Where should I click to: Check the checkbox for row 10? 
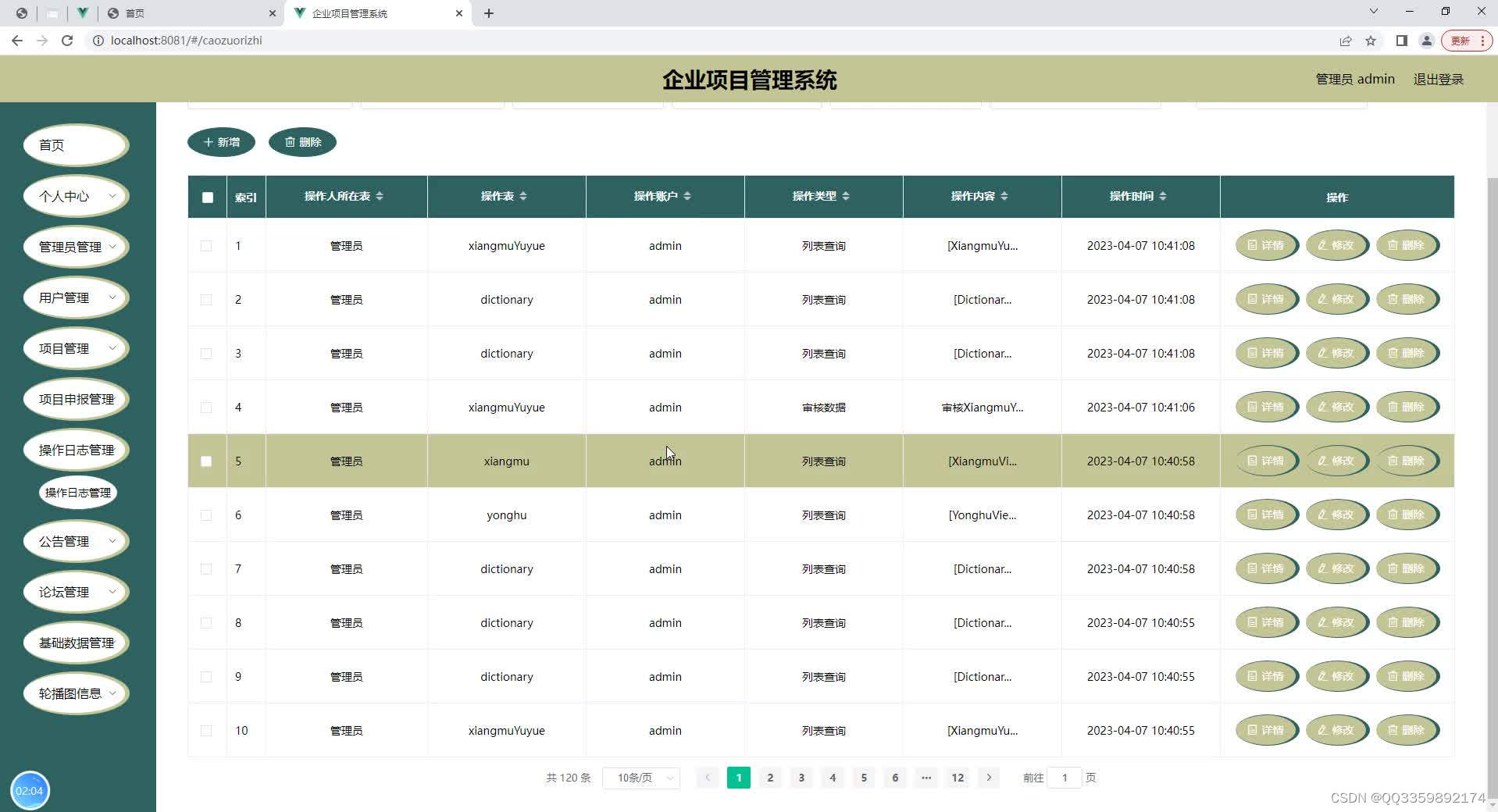206,731
